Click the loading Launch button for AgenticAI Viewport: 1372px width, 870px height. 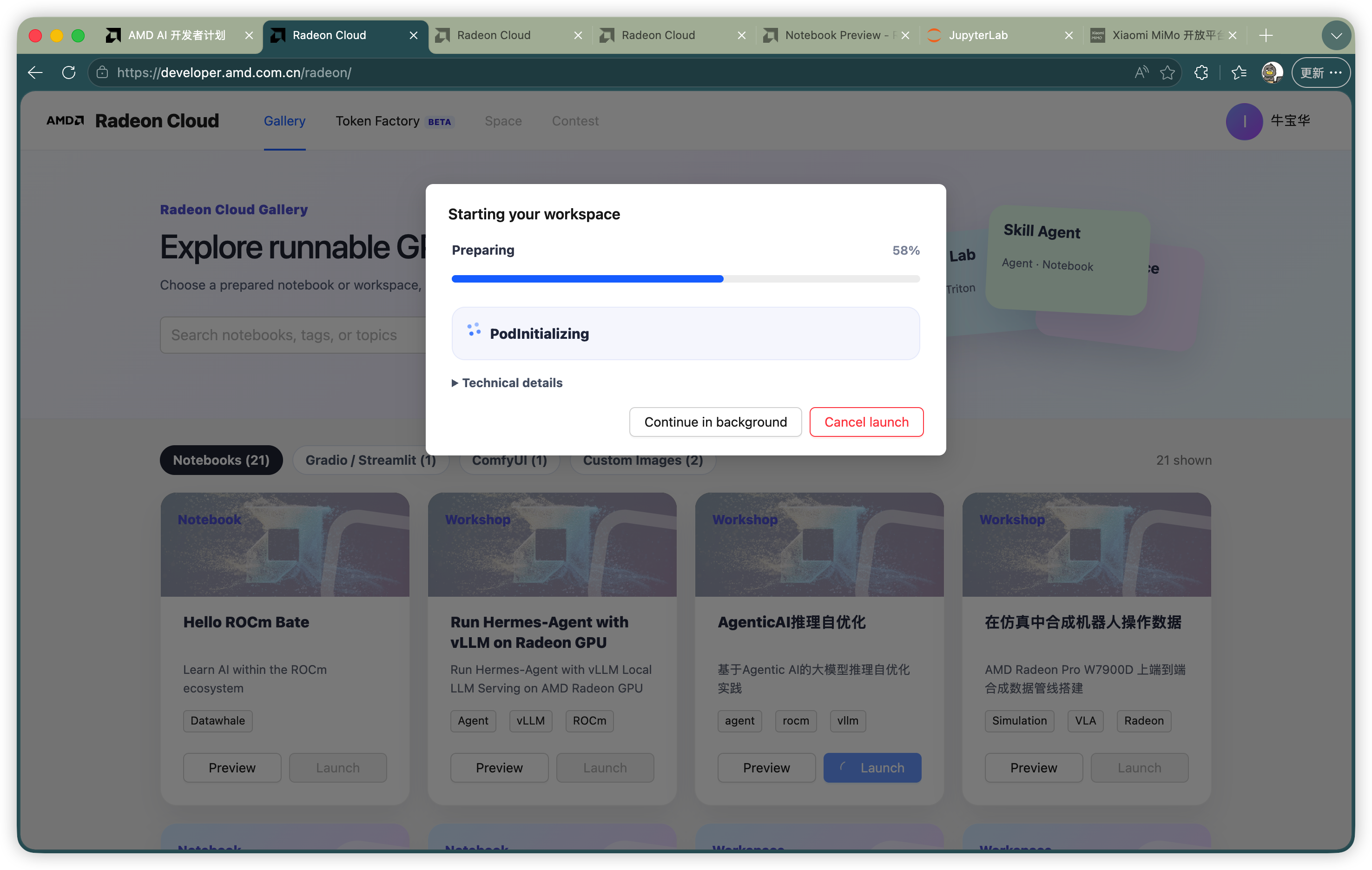[872, 768]
